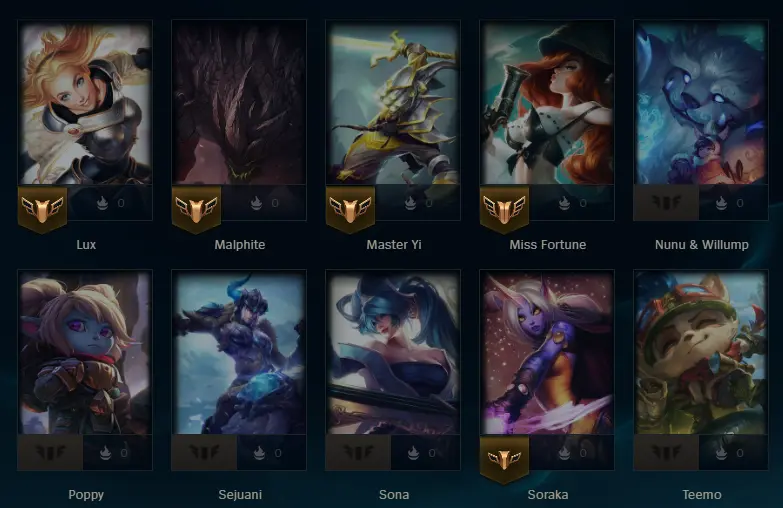Select the Malphite champion portrait
This screenshot has height=508, width=783.
pos(239,102)
